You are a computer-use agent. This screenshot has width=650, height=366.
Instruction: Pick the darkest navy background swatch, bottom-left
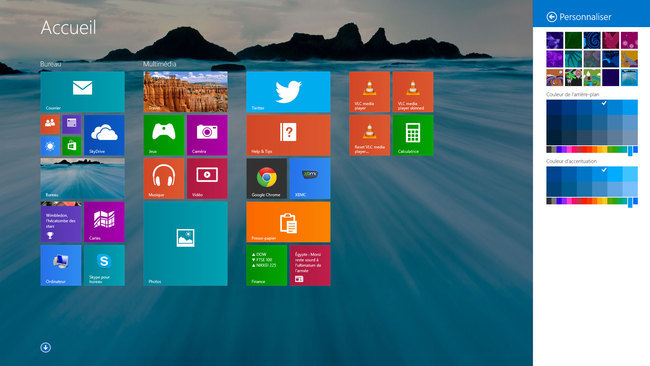(554, 137)
